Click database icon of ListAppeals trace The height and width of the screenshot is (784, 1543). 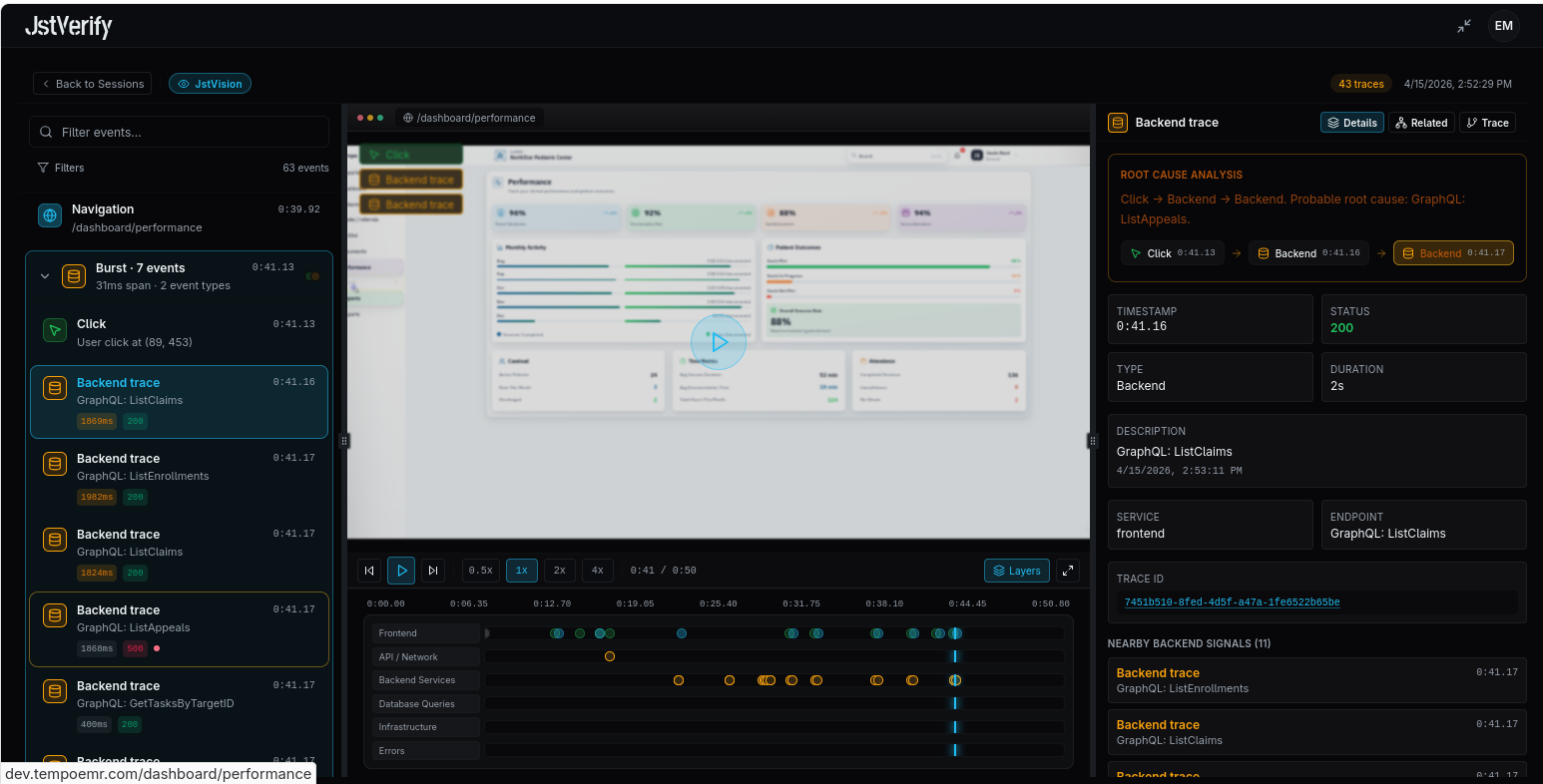(x=55, y=615)
